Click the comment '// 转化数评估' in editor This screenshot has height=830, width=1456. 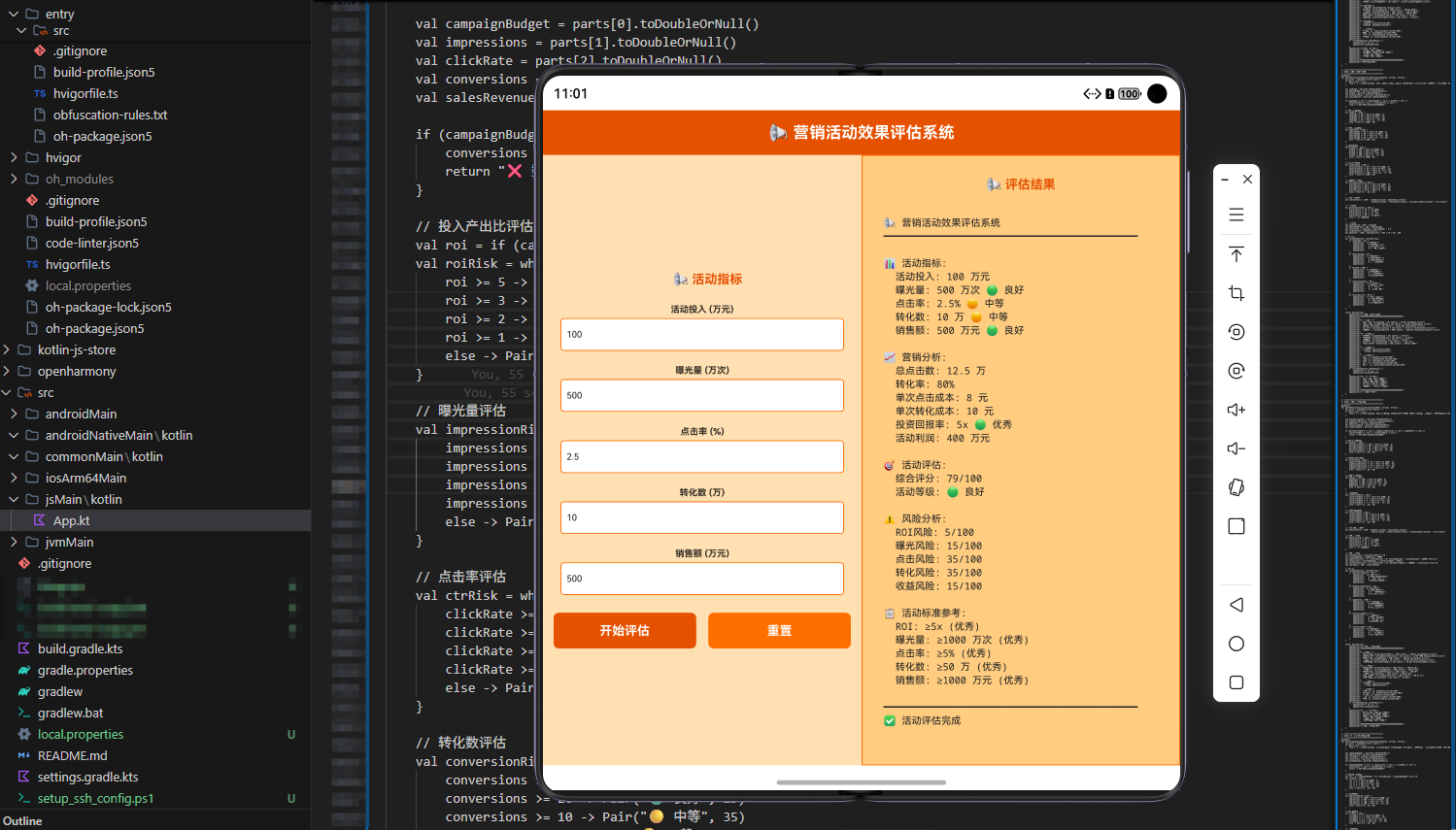(461, 743)
